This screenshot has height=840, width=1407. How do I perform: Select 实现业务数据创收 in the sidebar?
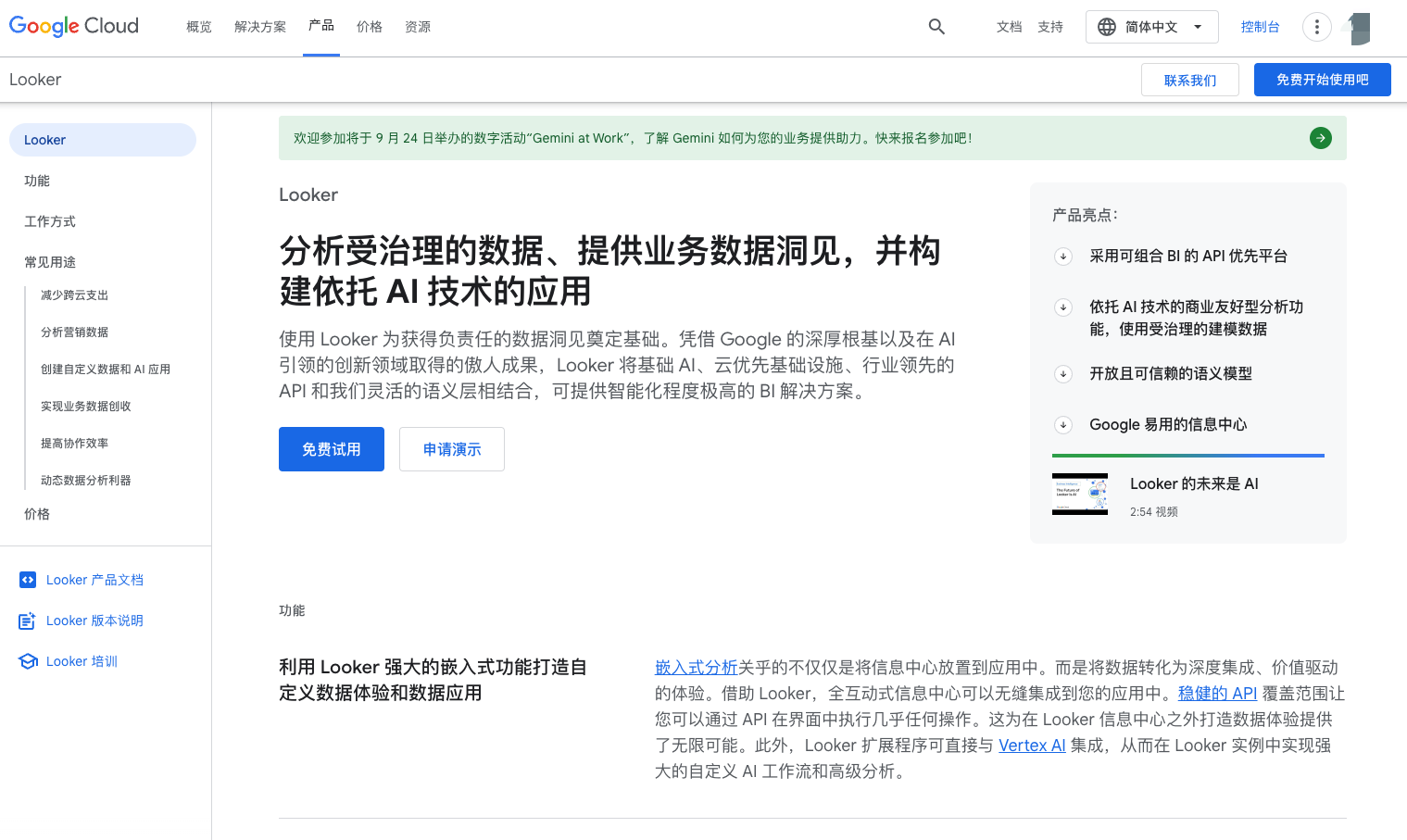click(x=86, y=407)
